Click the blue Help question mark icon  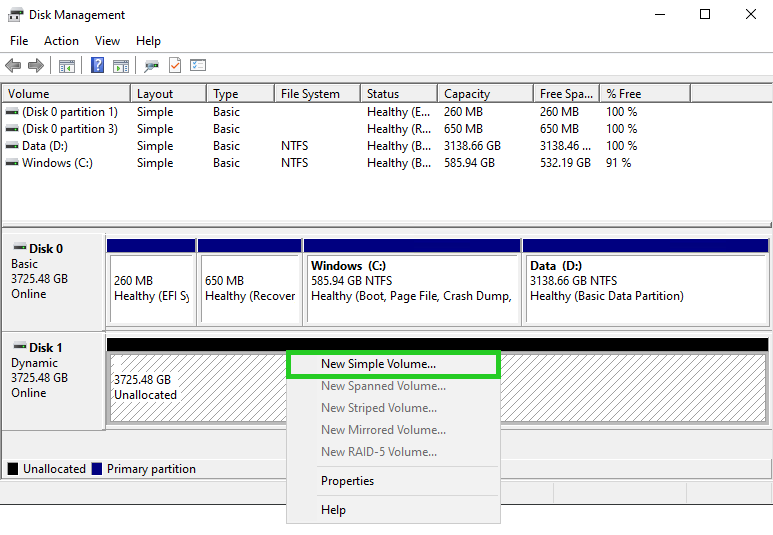click(98, 65)
